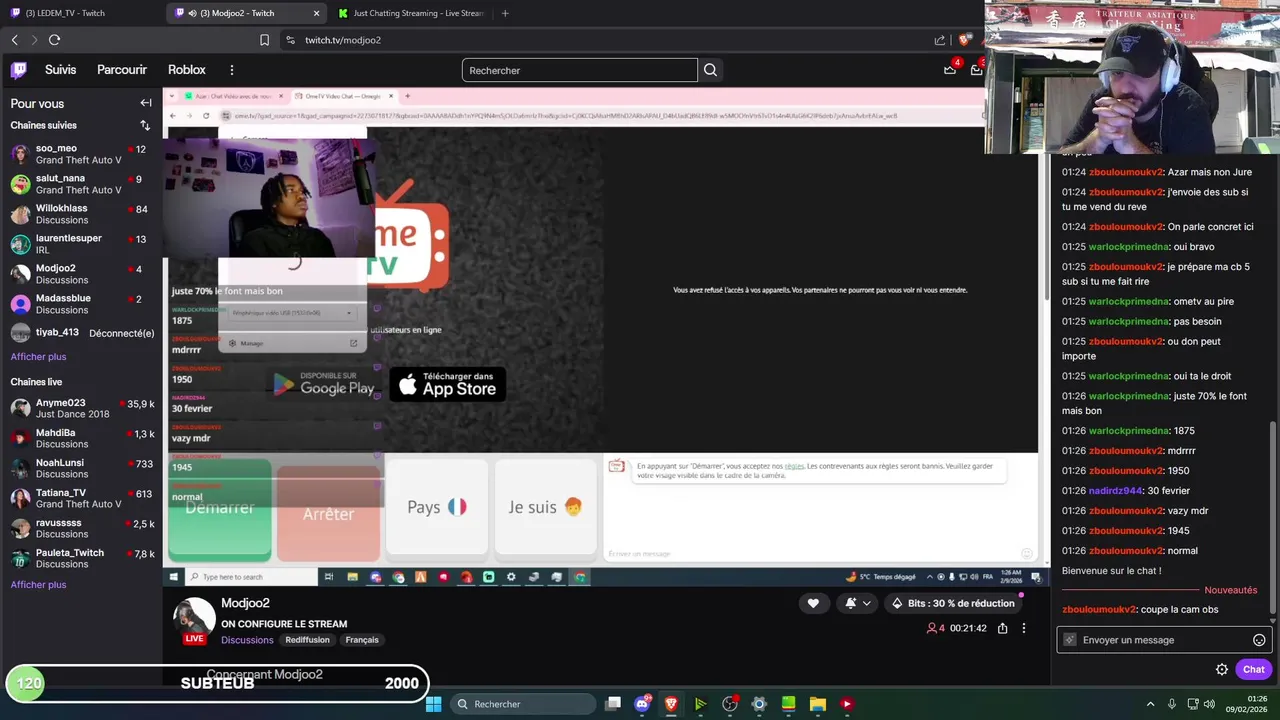Click username nadirdz944 in chat
This screenshot has height=720, width=1280.
pos(1115,491)
